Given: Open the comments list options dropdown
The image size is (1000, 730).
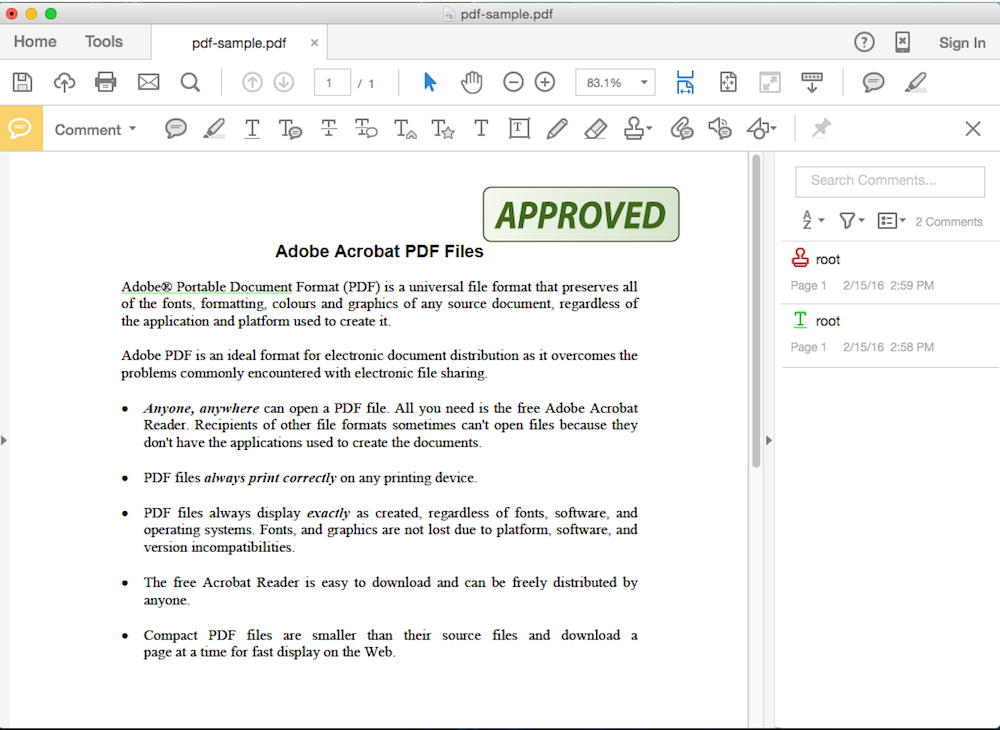Looking at the screenshot, I should pos(892,220).
